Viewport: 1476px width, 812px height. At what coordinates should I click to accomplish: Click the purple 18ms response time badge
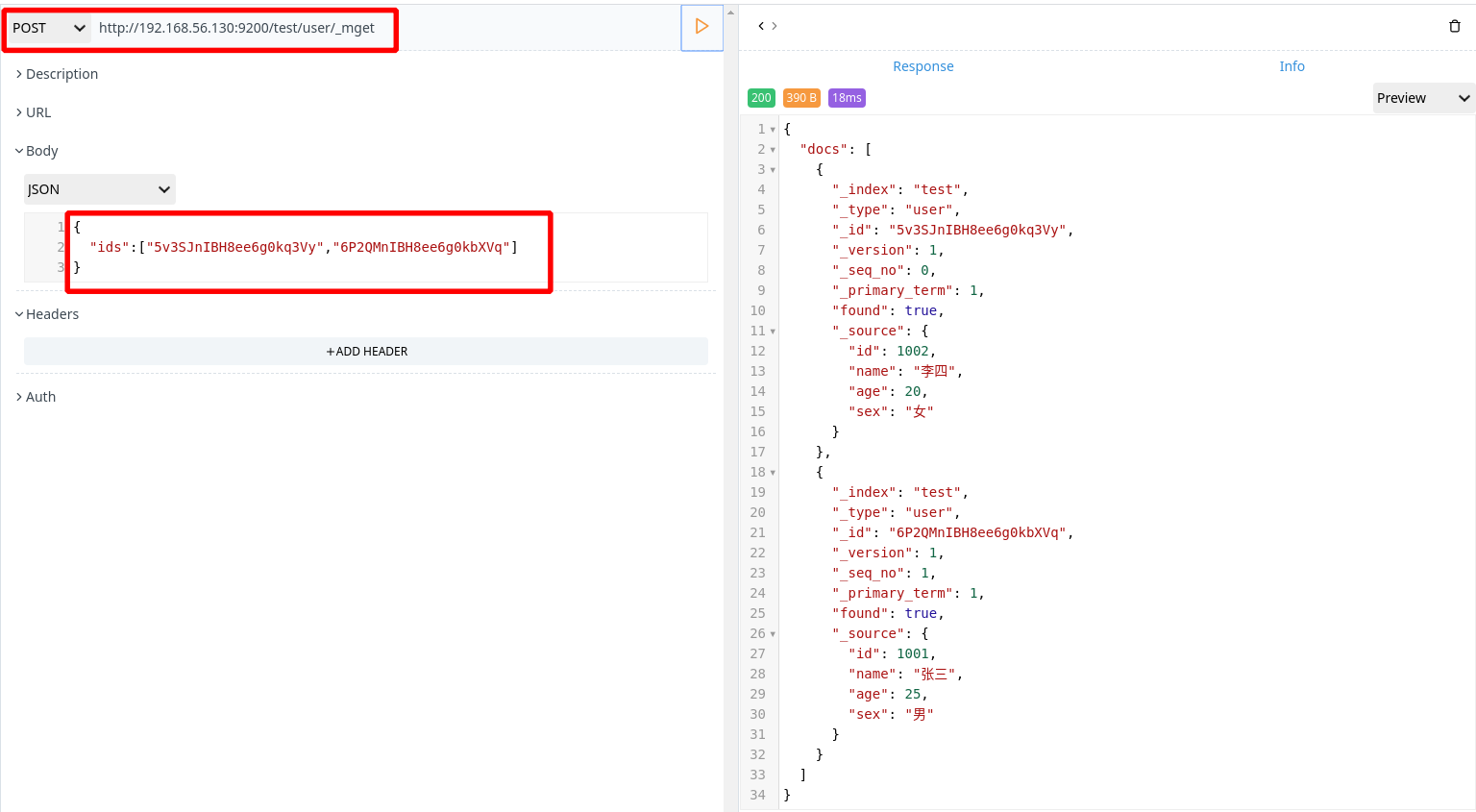pos(846,97)
